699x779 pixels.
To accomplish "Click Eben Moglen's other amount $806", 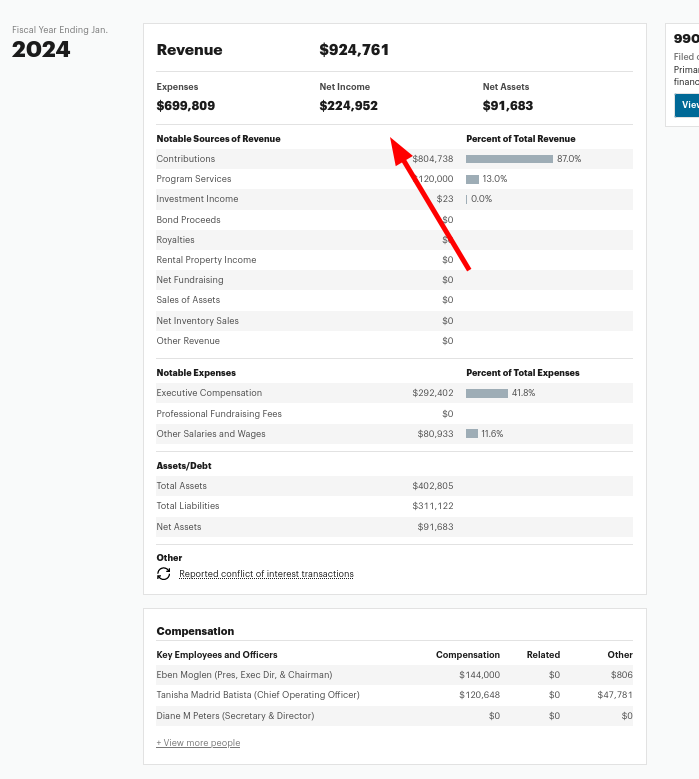I will [x=621, y=675].
